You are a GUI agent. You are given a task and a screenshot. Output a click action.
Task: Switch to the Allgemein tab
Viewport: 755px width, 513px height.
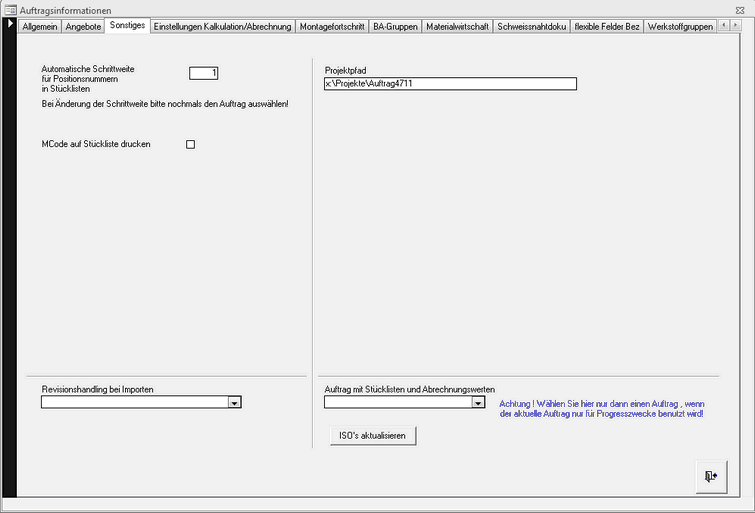coord(40,27)
